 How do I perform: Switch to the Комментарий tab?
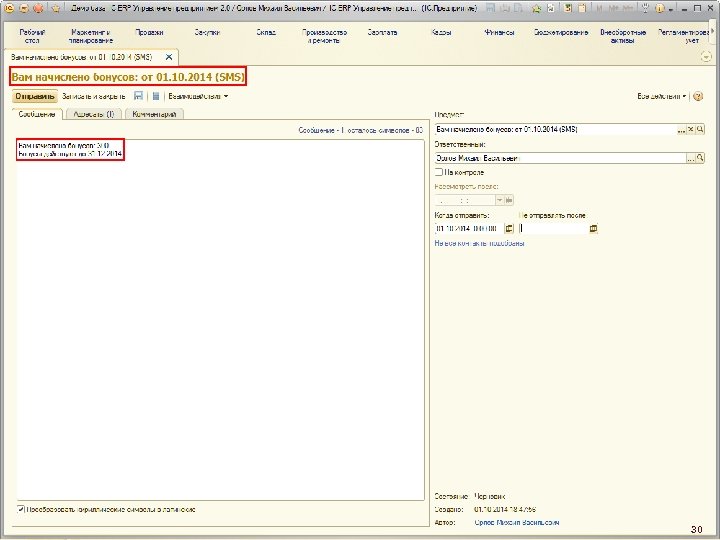(x=154, y=114)
